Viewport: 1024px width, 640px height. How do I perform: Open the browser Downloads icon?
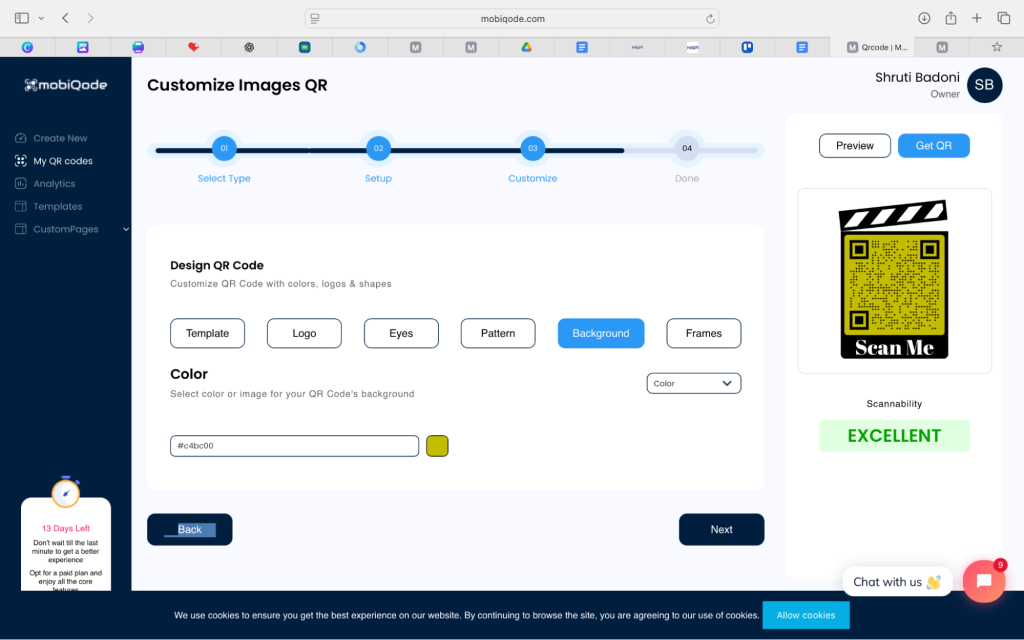click(x=923, y=17)
